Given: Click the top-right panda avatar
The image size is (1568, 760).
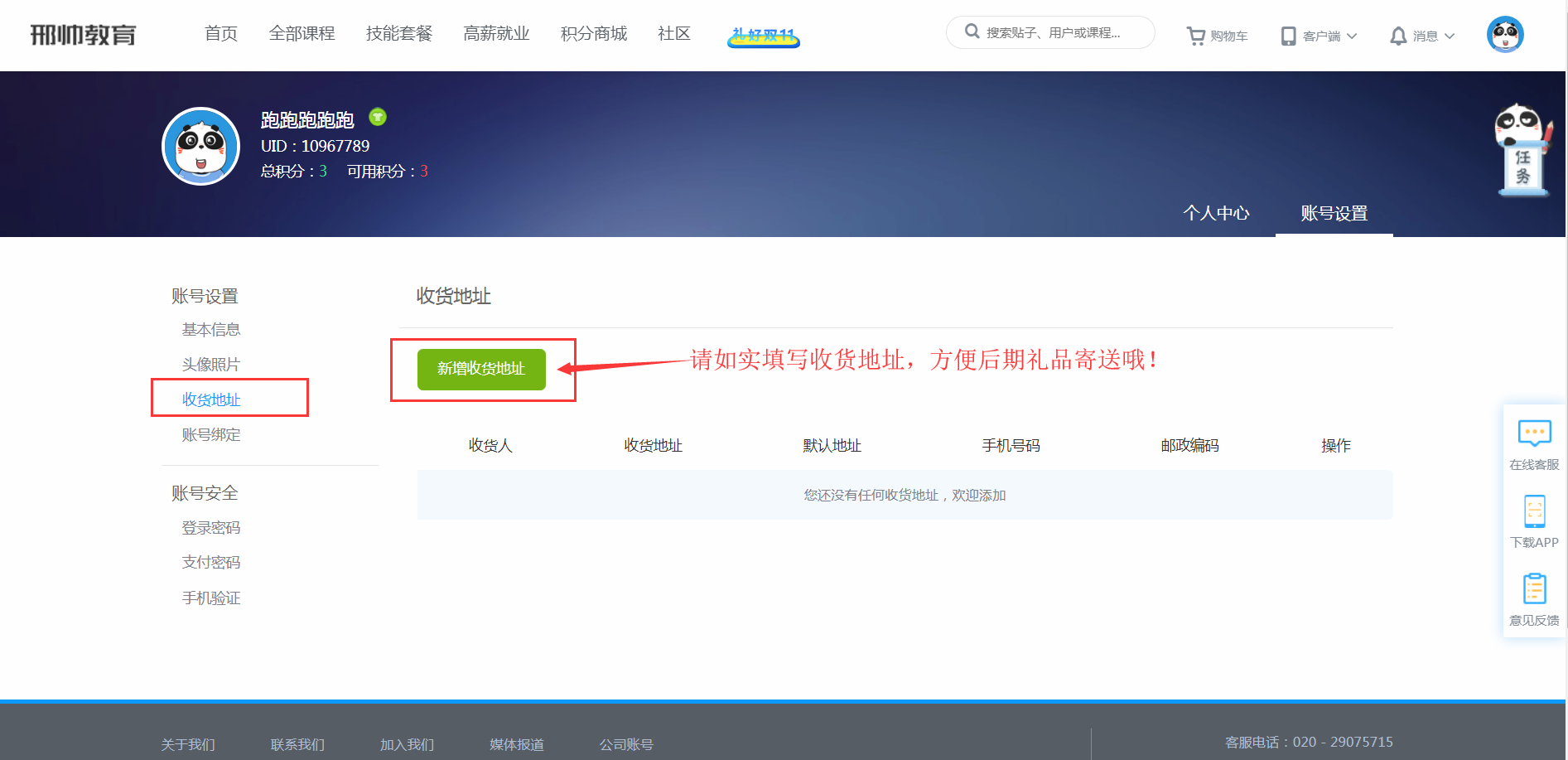Looking at the screenshot, I should 1505,34.
